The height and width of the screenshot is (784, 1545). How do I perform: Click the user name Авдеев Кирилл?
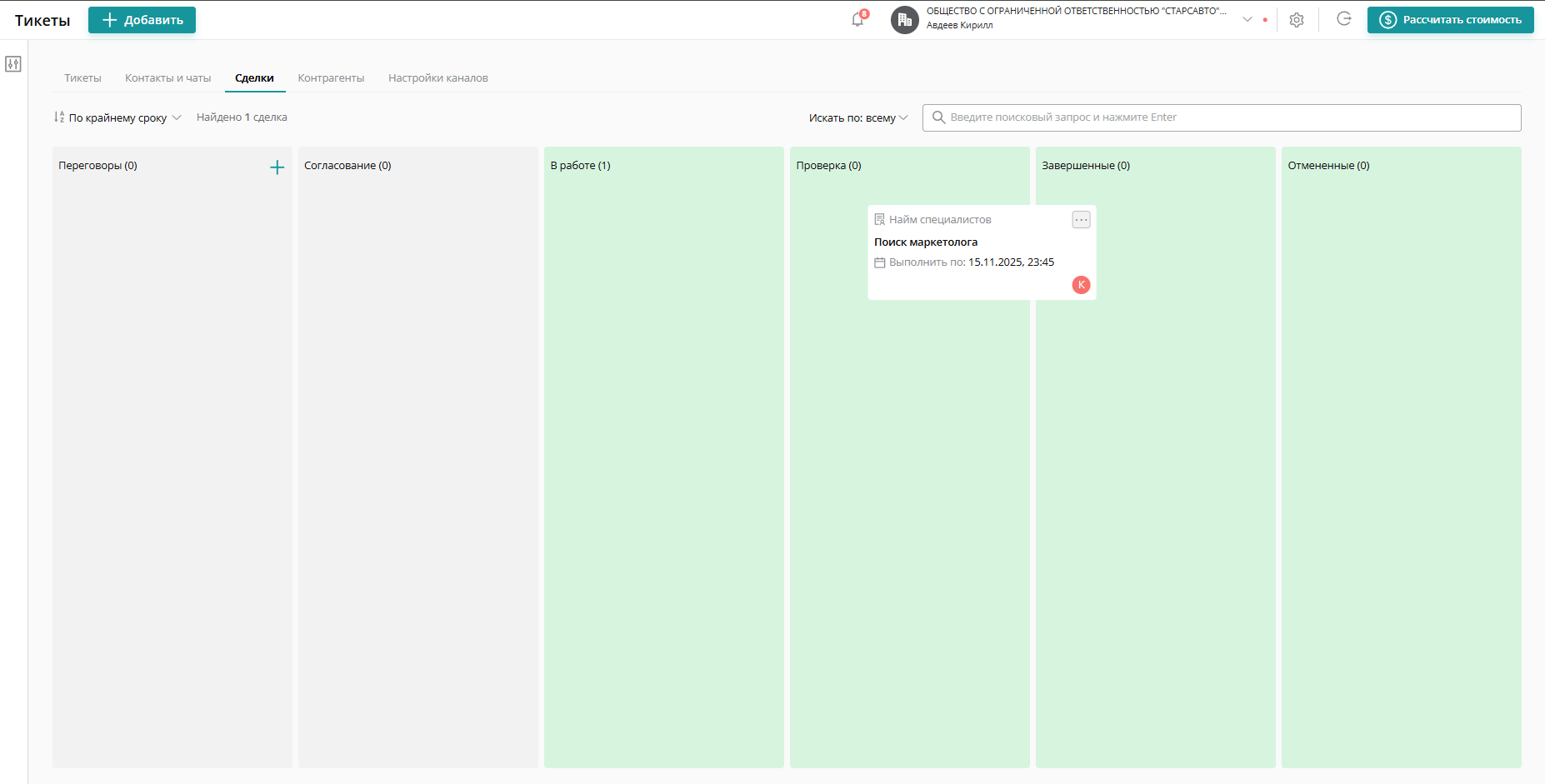pos(959,26)
